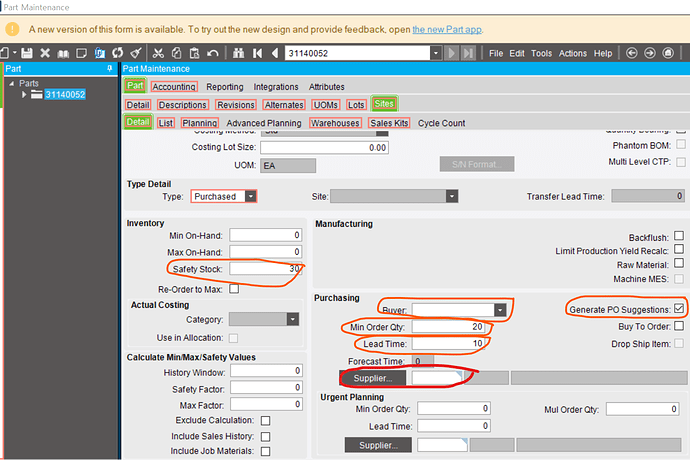Go to first record icon

pos(257,53)
